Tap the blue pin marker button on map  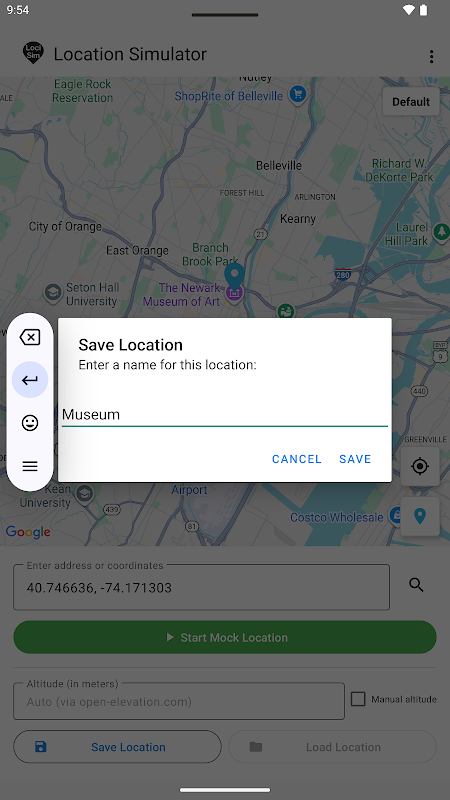tap(420, 516)
